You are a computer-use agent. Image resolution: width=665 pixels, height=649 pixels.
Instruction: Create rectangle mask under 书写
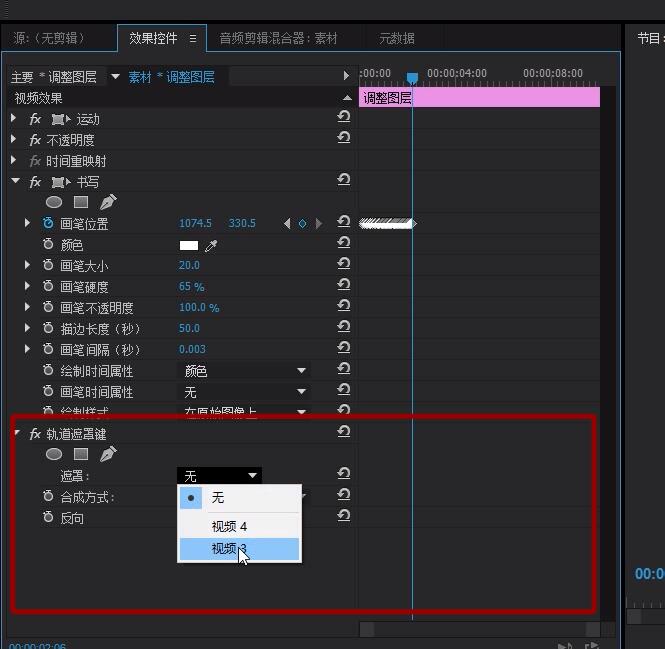click(81, 202)
